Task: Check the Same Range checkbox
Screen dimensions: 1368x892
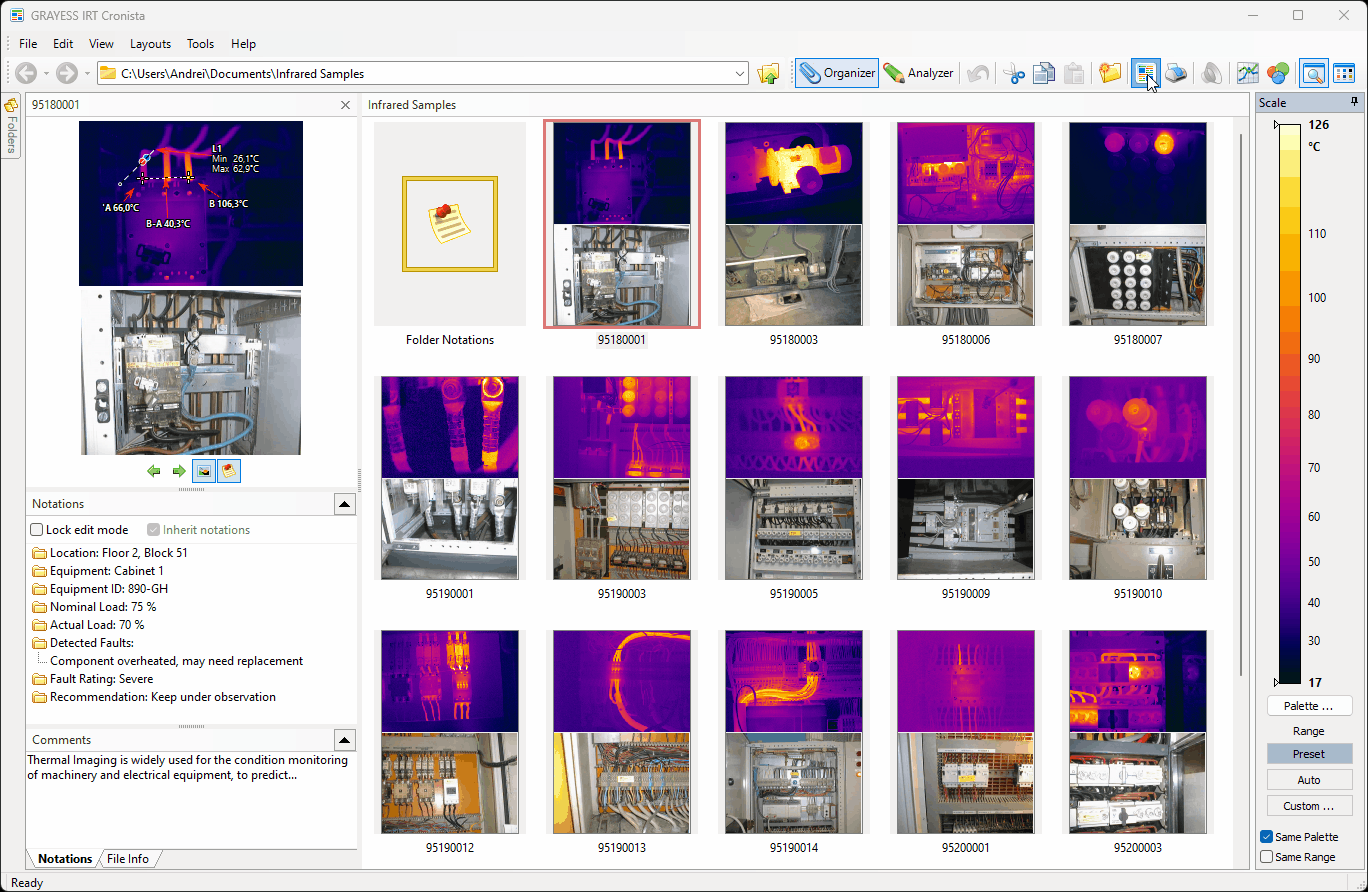Action: pos(1267,857)
